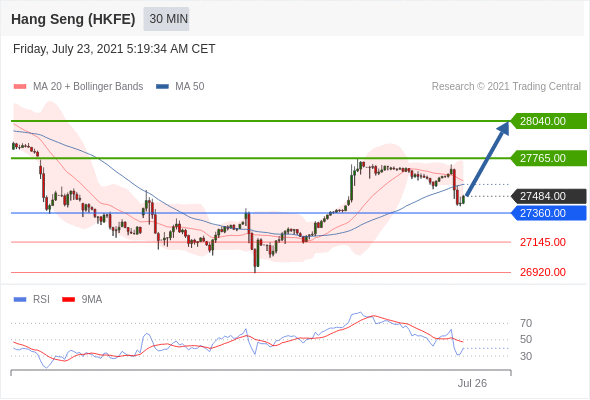Image resolution: width=590 pixels, height=400 pixels.
Task: Click the blue RSI legend swatch
Action: click(20, 300)
